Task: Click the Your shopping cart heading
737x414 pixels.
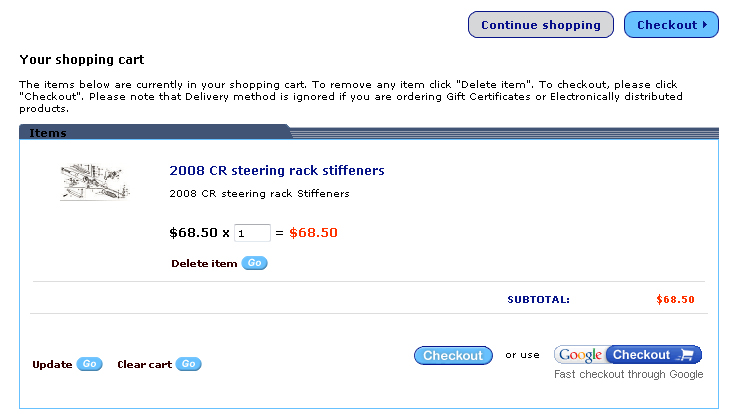Action: 82,60
